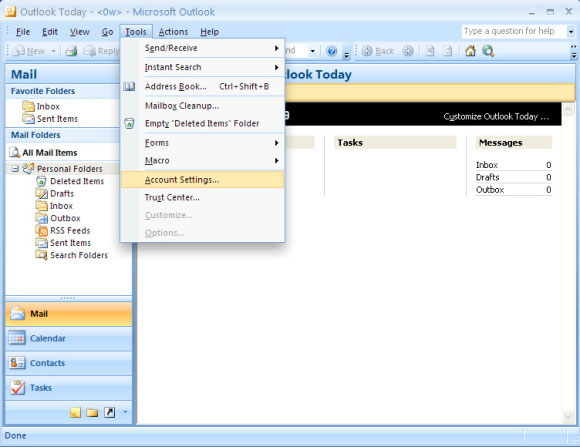The image size is (580, 447).
Task: Click the Back navigation button
Action: [378, 51]
